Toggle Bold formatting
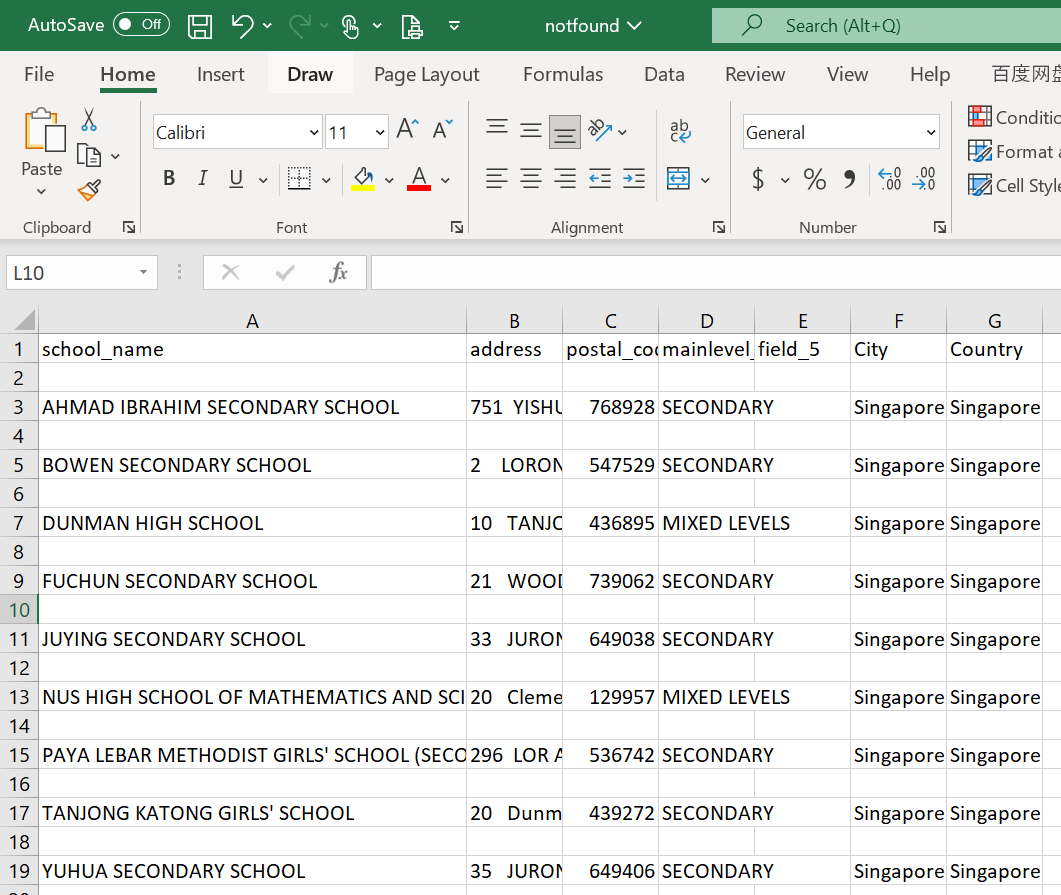 [169, 179]
